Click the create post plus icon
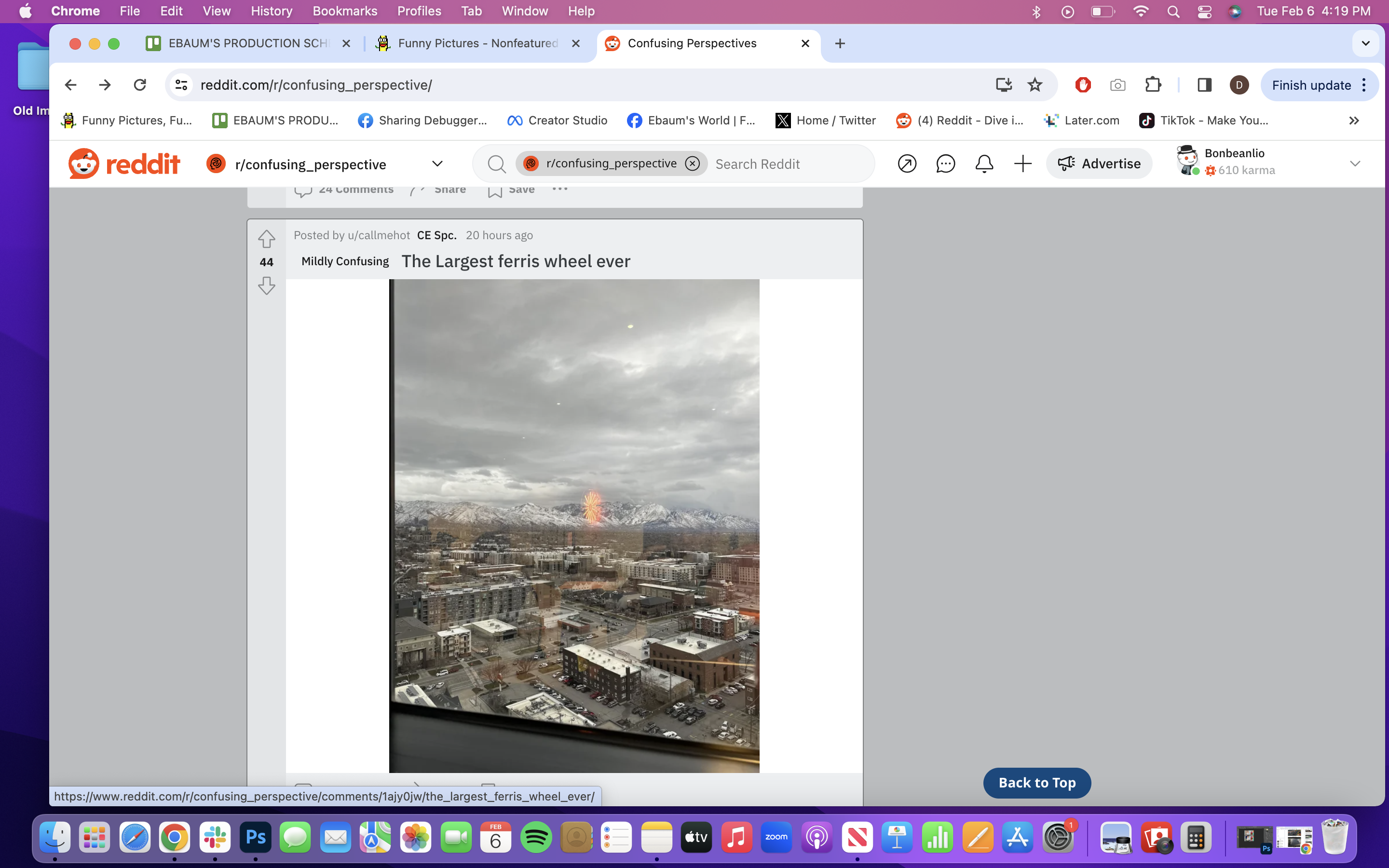Viewport: 1389px width, 868px height. [1022, 164]
